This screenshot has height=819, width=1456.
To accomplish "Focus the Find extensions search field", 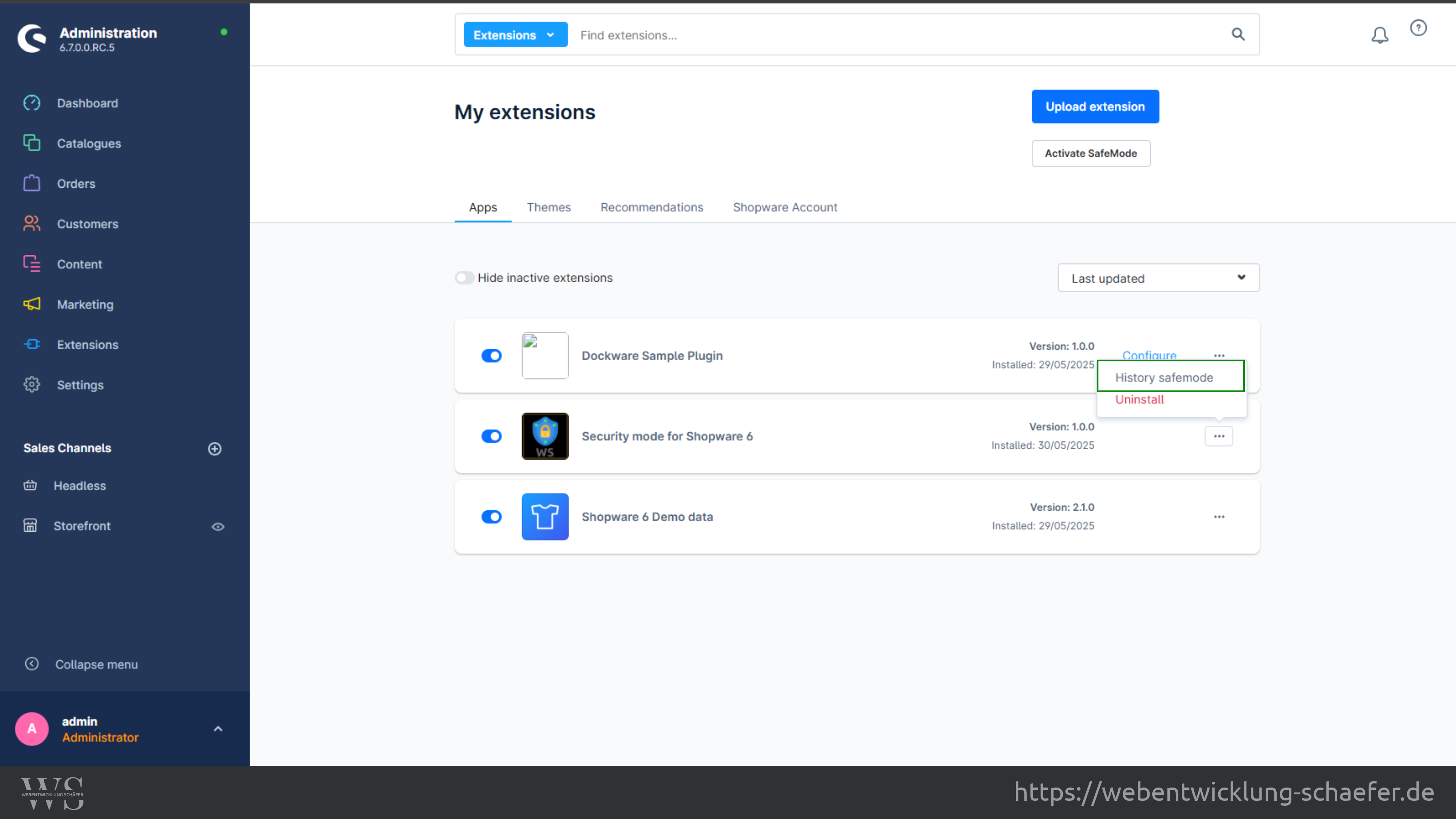I will point(899,35).
